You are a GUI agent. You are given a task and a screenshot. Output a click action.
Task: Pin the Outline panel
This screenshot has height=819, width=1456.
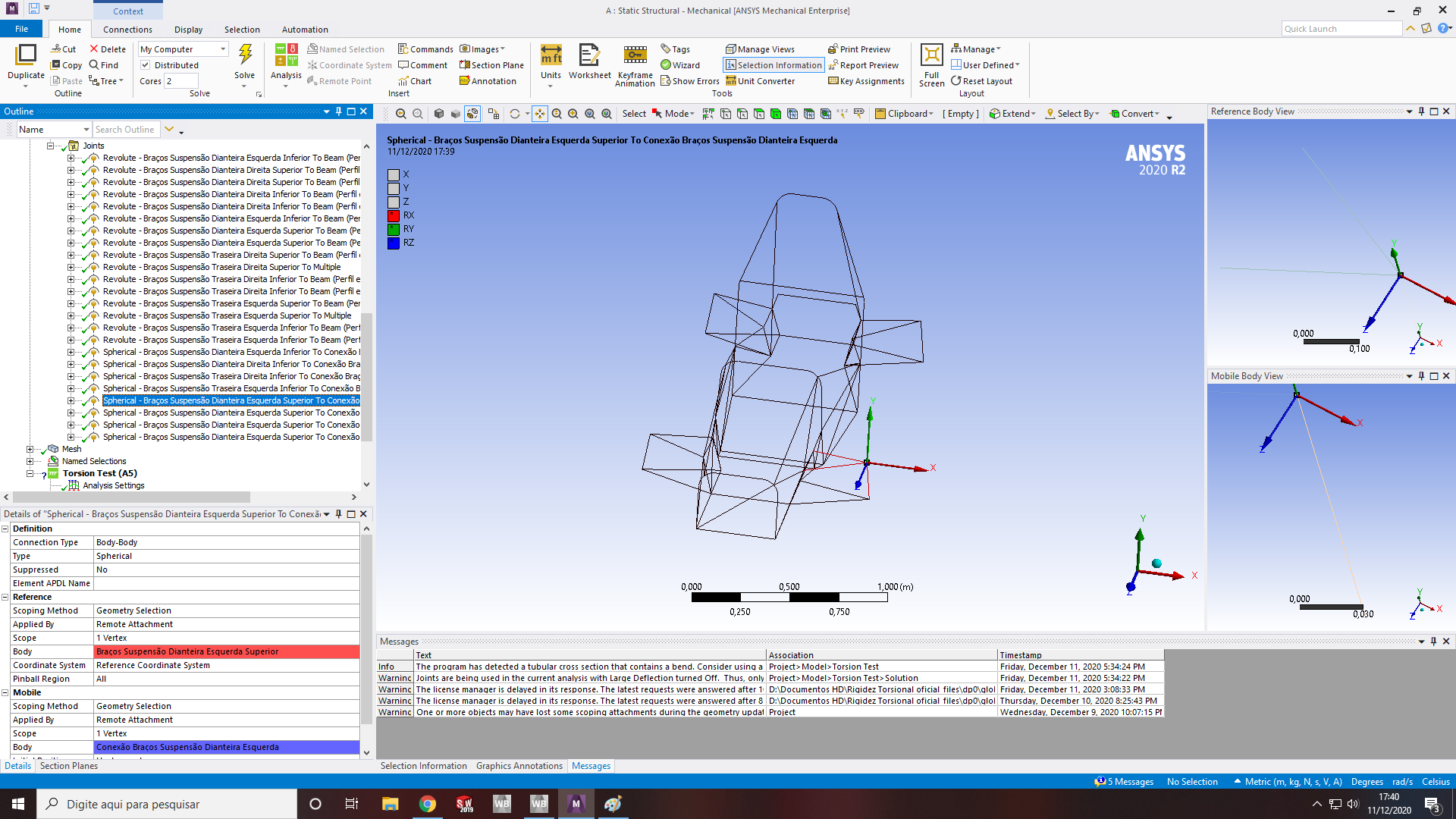338,111
